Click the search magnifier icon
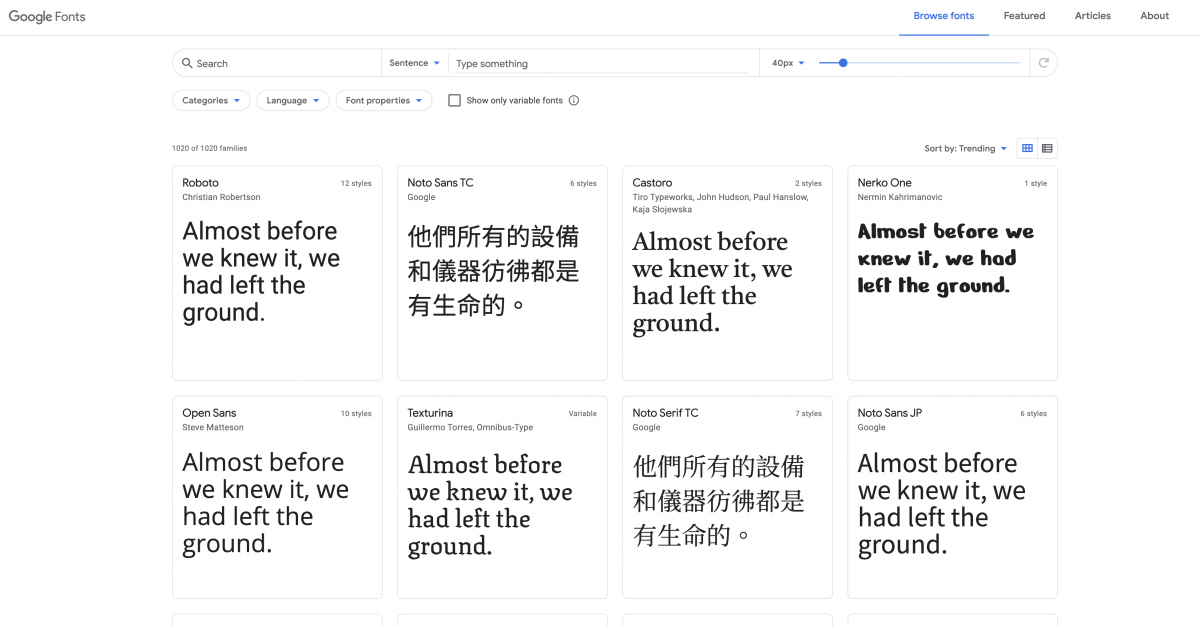 tap(186, 63)
